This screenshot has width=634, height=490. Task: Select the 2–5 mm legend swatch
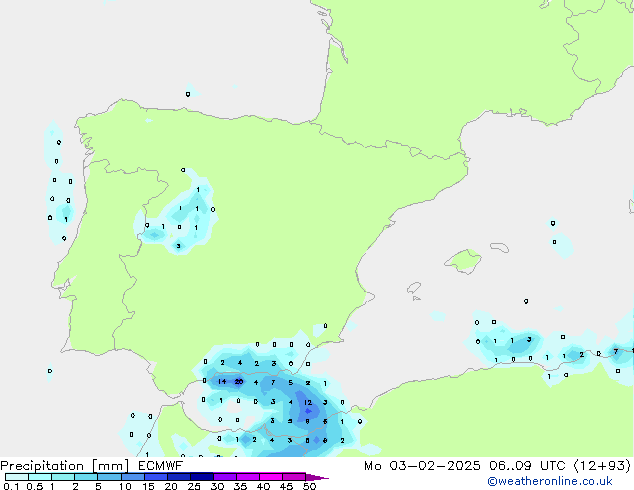point(86,477)
